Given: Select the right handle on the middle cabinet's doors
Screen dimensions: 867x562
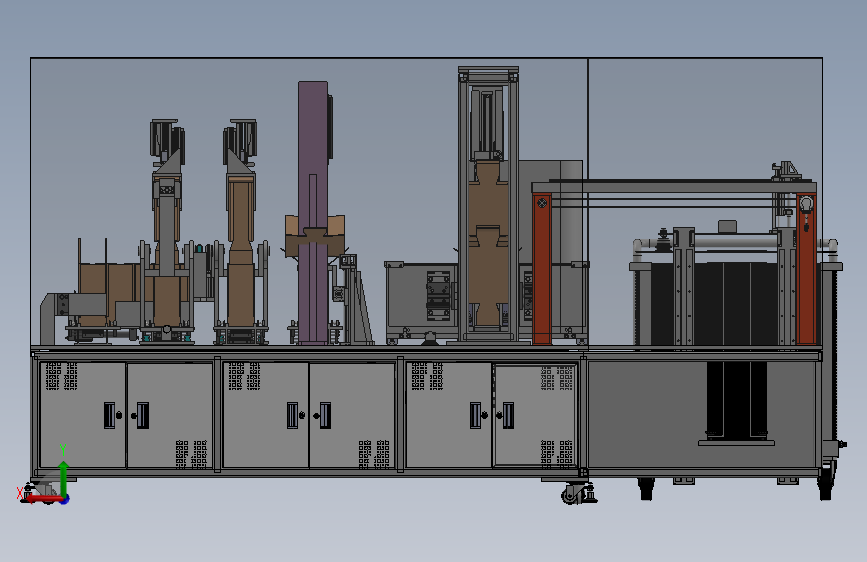Looking at the screenshot, I should click(x=326, y=415).
